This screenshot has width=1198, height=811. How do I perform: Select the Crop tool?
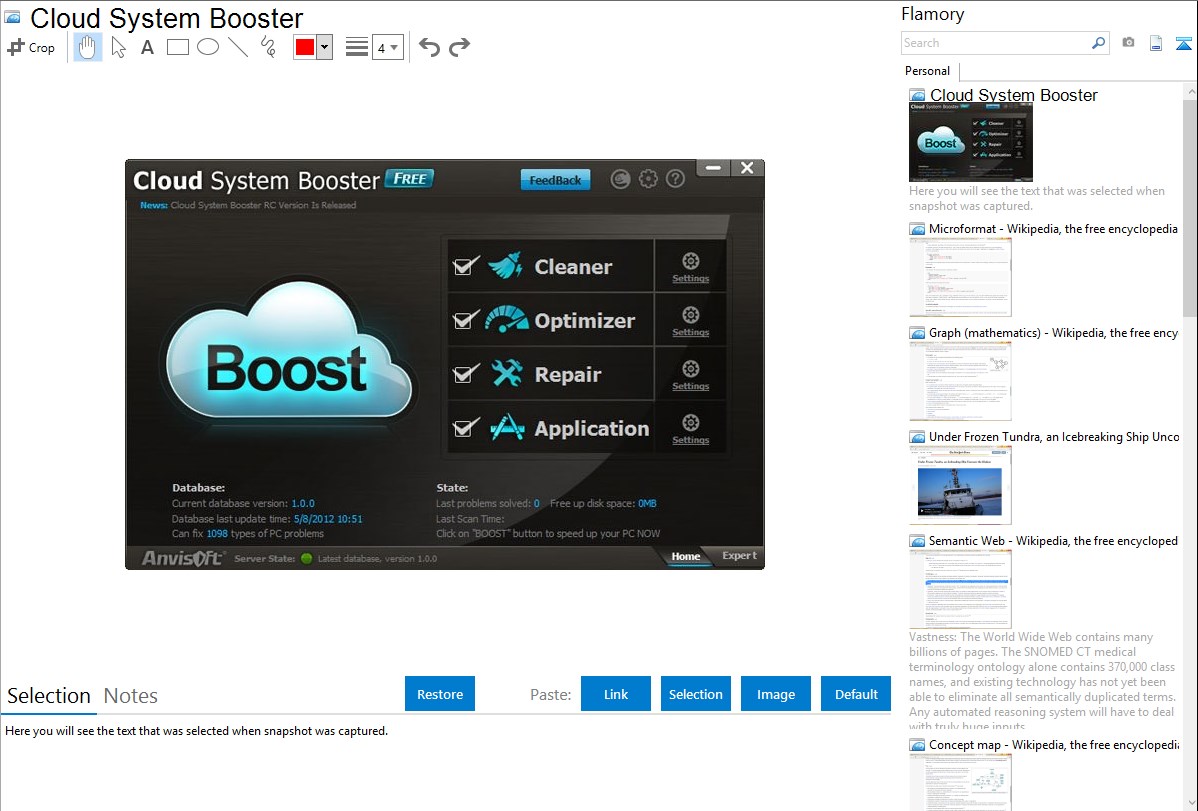point(31,47)
